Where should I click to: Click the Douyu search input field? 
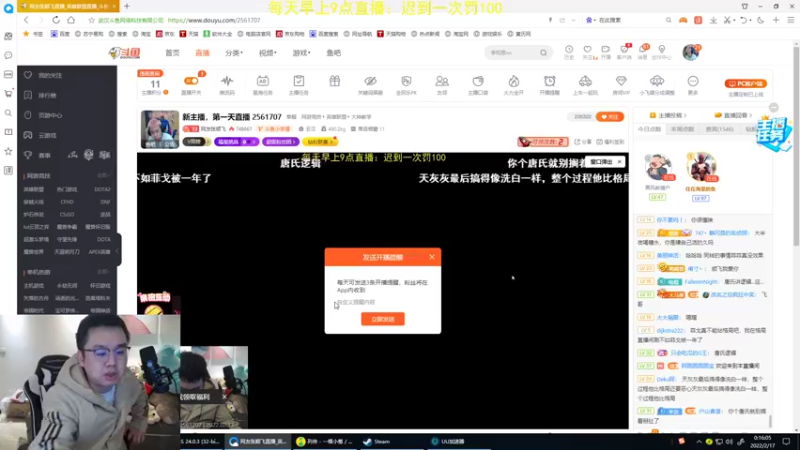coord(512,53)
